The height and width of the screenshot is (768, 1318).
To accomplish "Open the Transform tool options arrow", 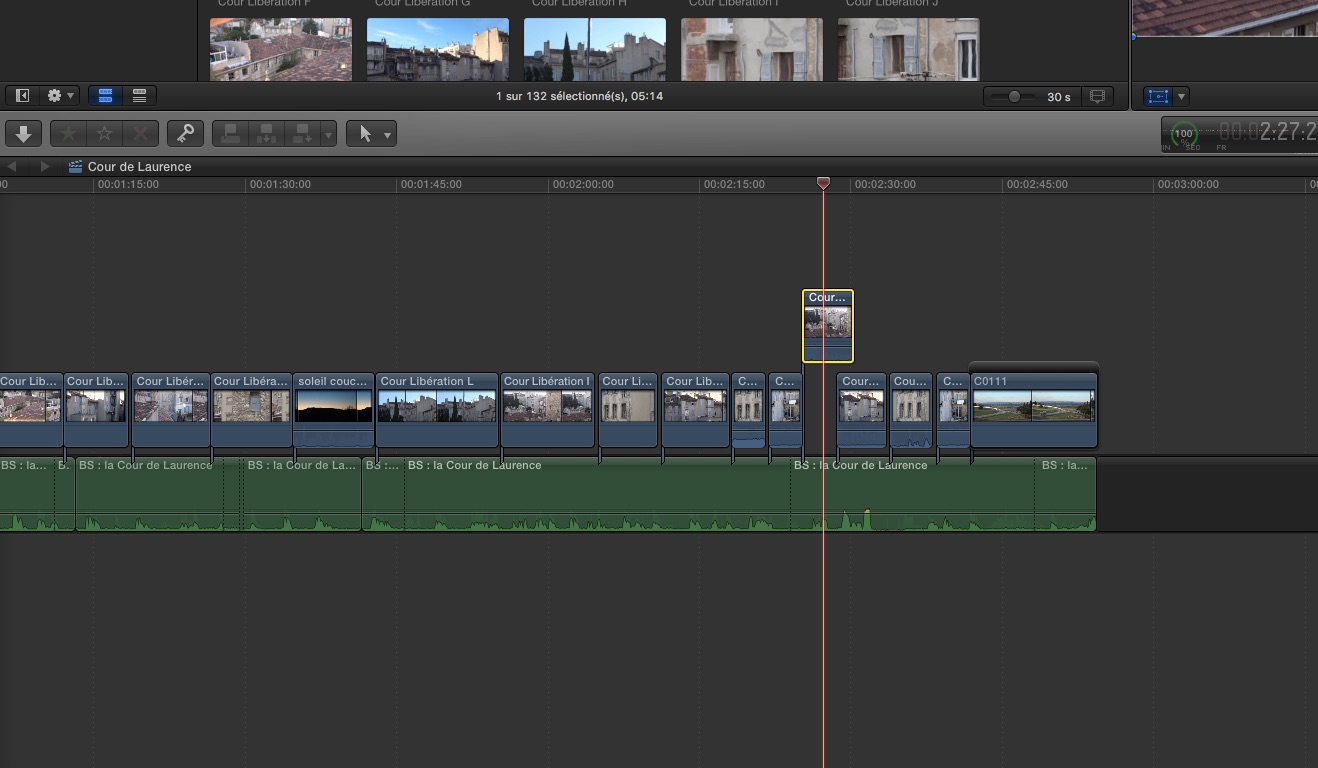I will [x=1182, y=97].
